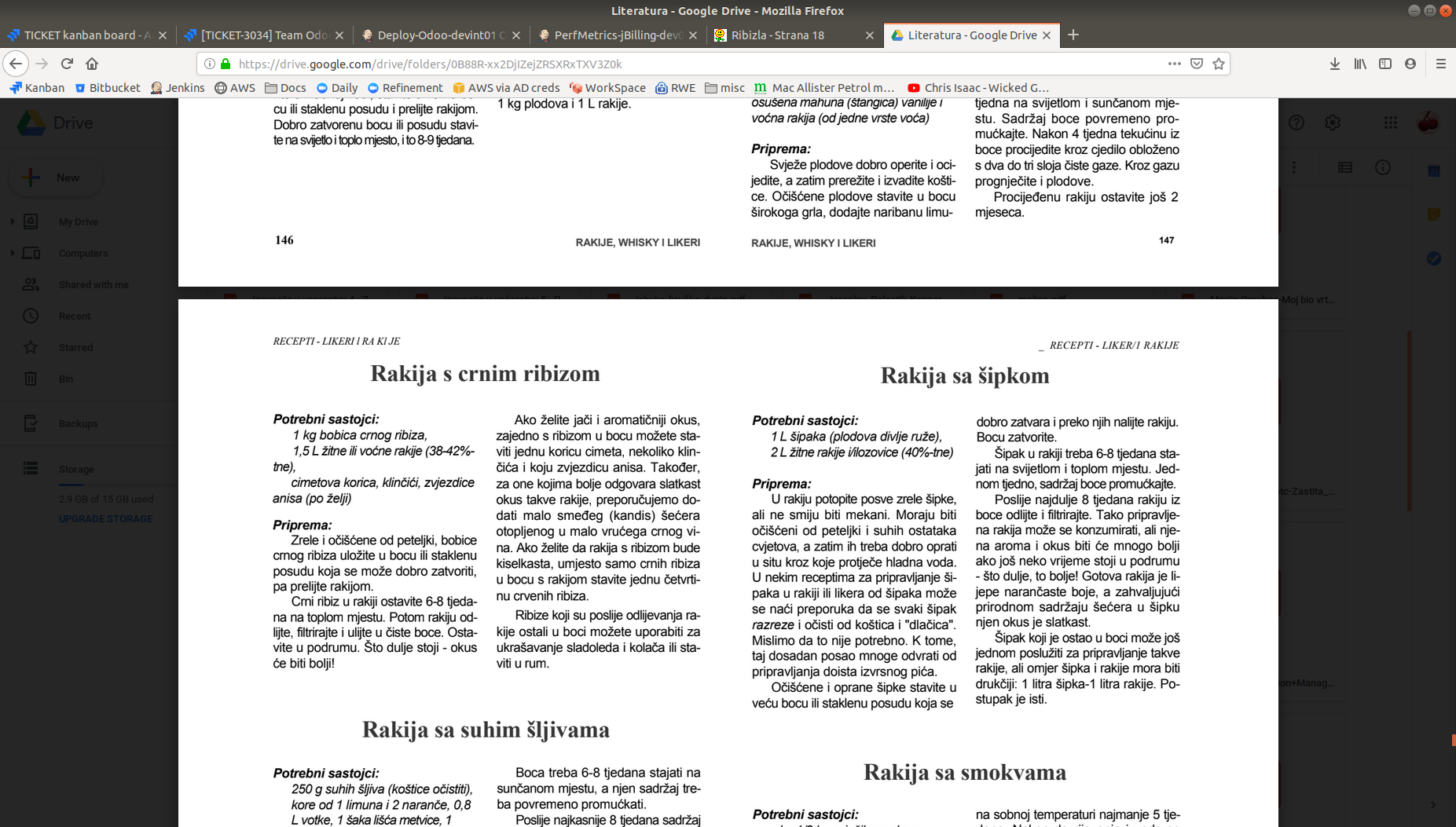Click the Google Drive logo
1456x827 pixels.
pos(55,123)
